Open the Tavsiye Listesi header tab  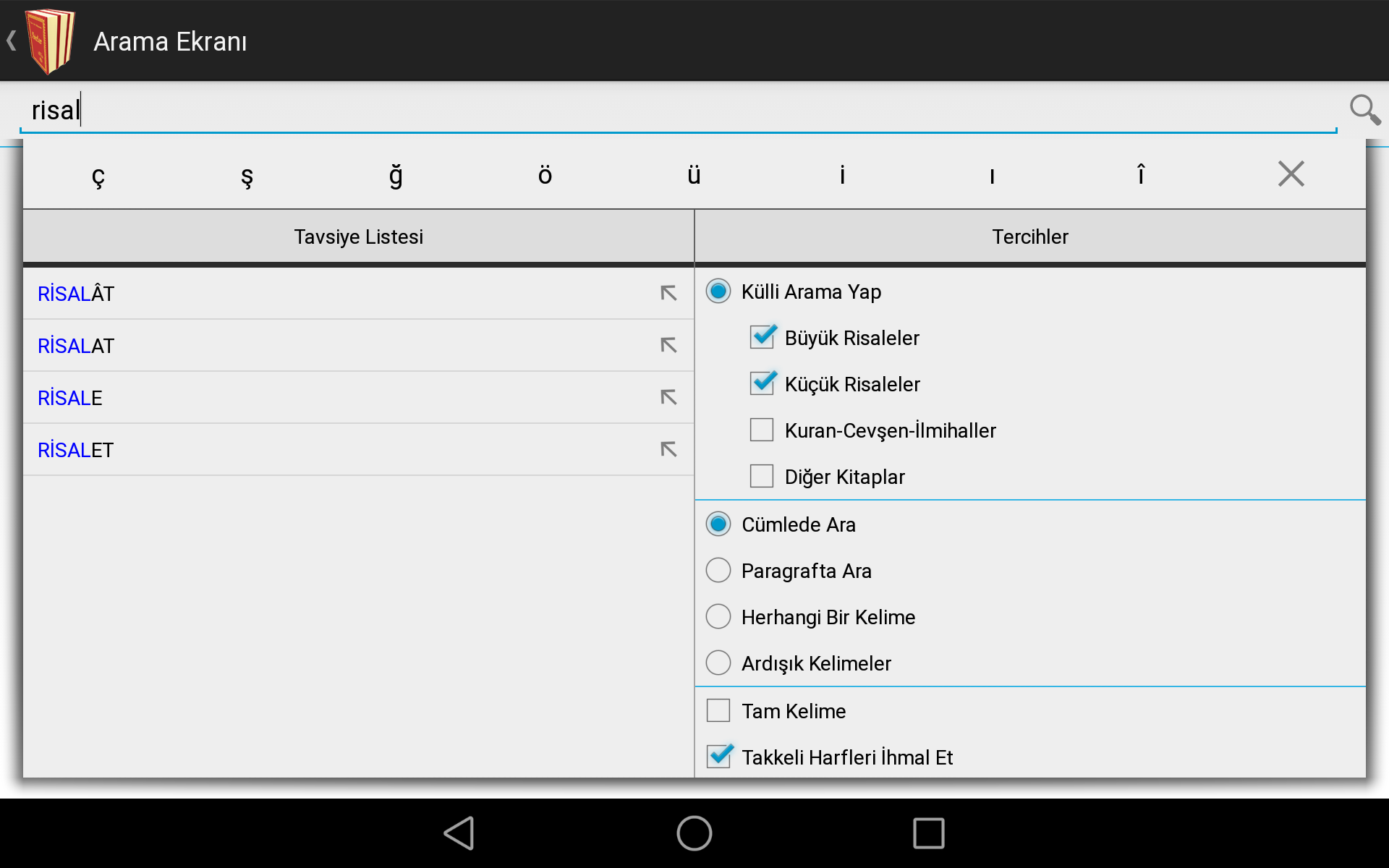(358, 237)
